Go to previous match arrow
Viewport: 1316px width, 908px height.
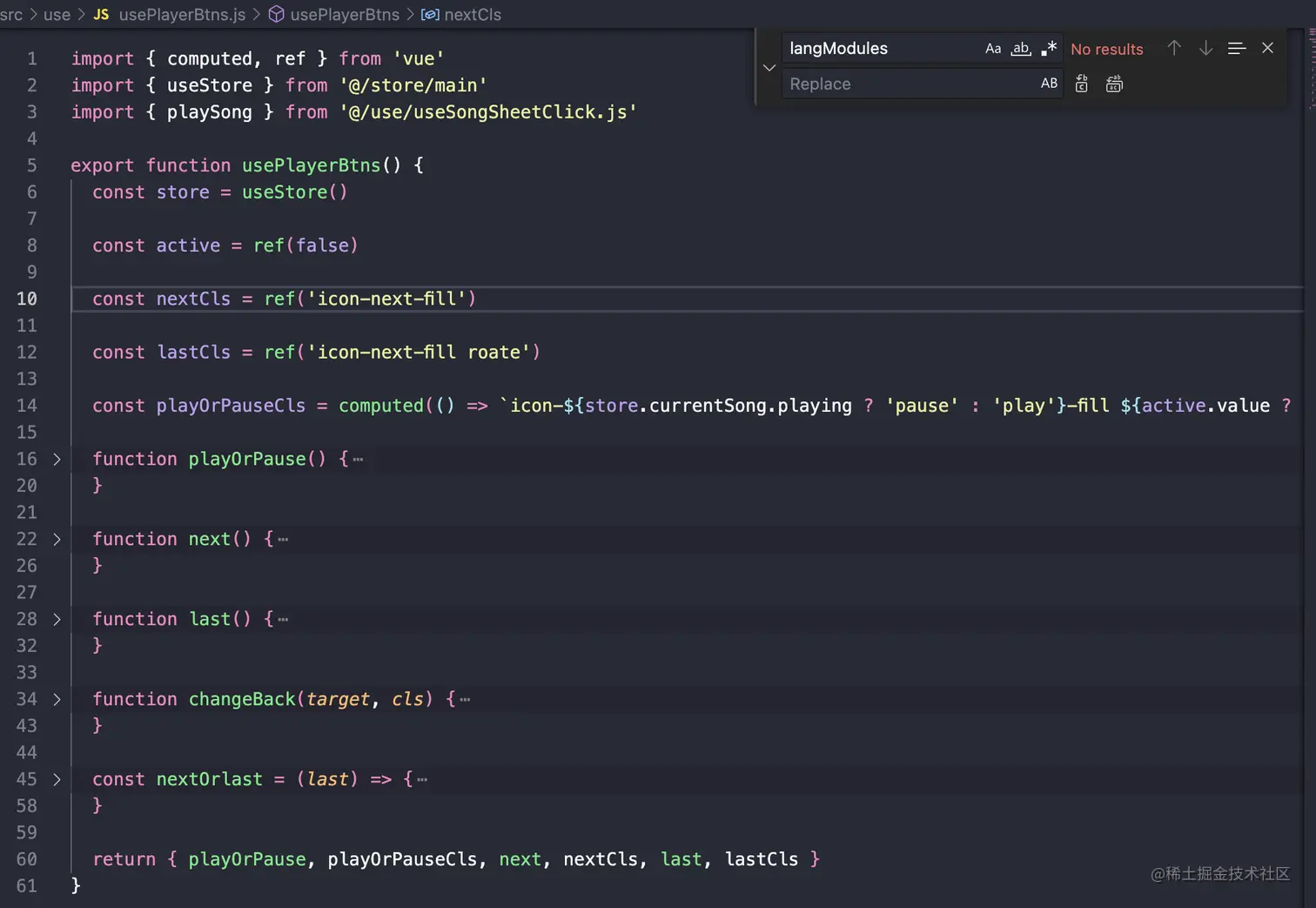pos(1174,49)
